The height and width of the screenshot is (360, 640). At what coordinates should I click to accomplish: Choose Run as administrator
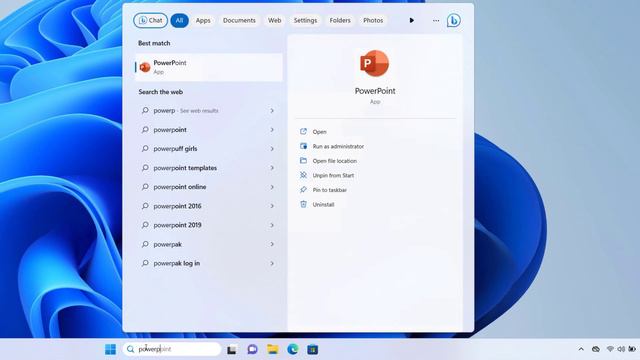click(338, 146)
